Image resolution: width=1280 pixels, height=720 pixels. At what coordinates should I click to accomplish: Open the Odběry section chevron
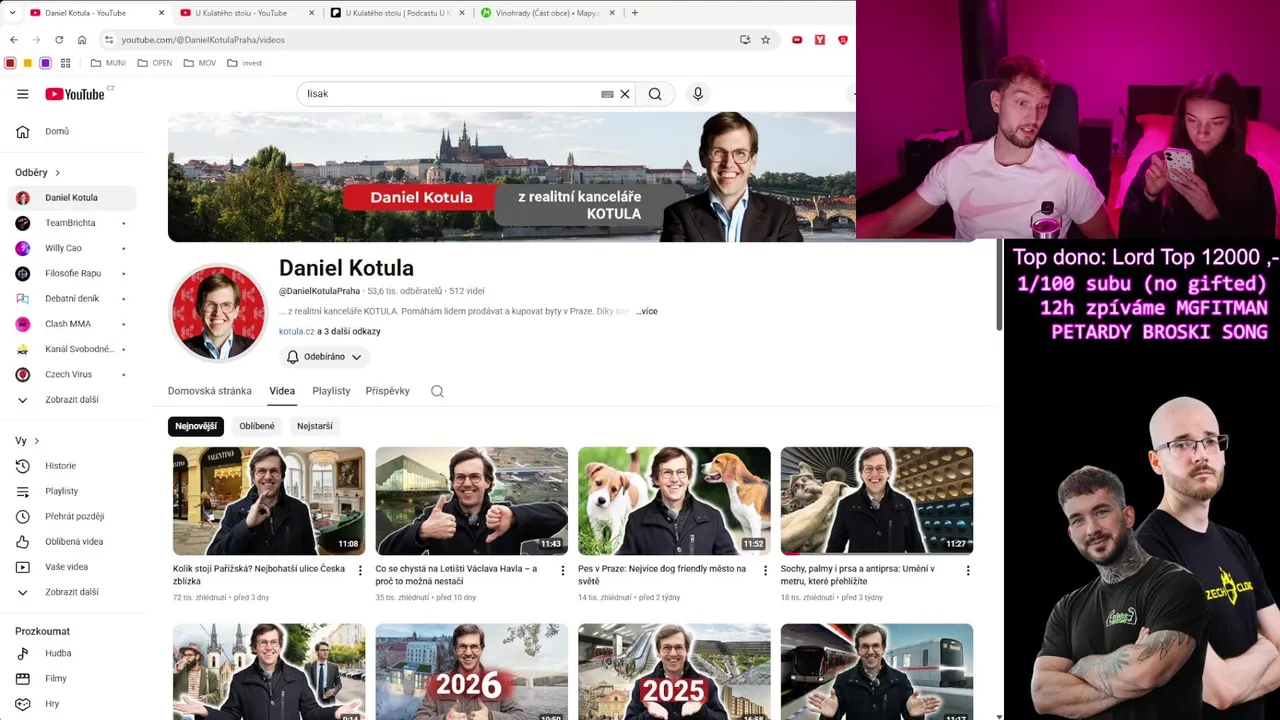57,173
